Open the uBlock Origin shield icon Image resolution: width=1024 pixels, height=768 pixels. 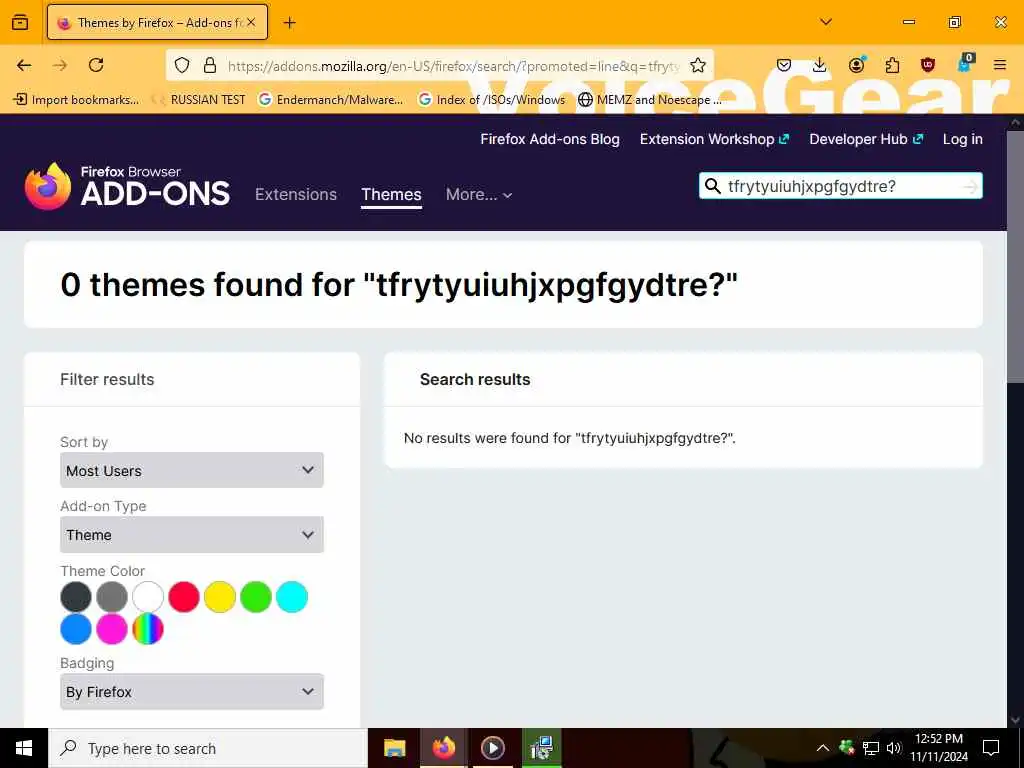928,65
